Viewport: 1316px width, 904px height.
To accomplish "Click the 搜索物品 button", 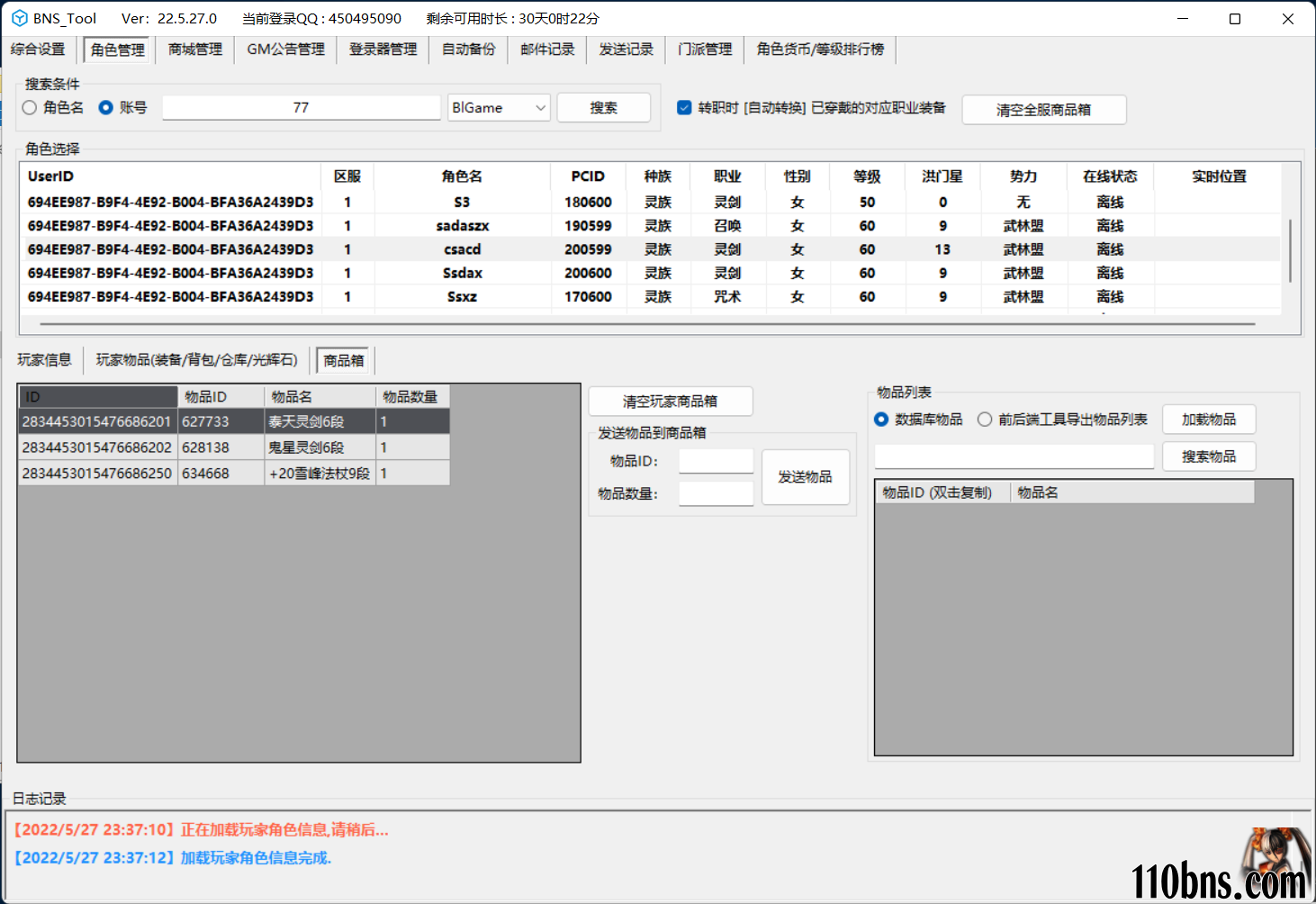I will [x=1209, y=457].
